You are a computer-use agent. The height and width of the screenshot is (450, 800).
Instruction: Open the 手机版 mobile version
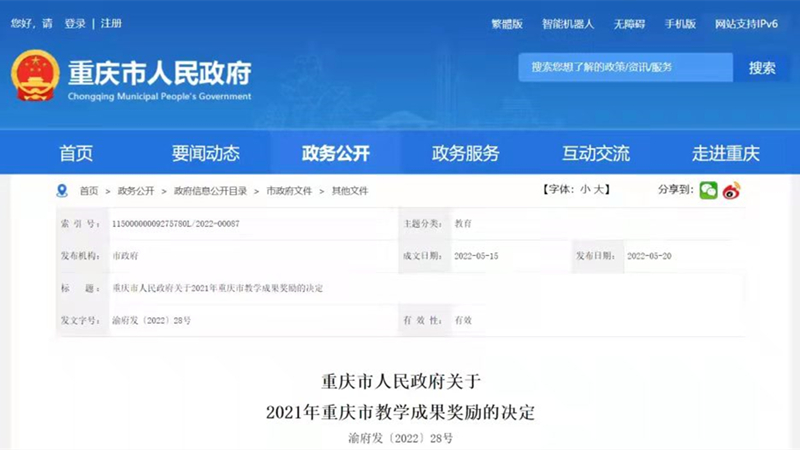tap(680, 24)
